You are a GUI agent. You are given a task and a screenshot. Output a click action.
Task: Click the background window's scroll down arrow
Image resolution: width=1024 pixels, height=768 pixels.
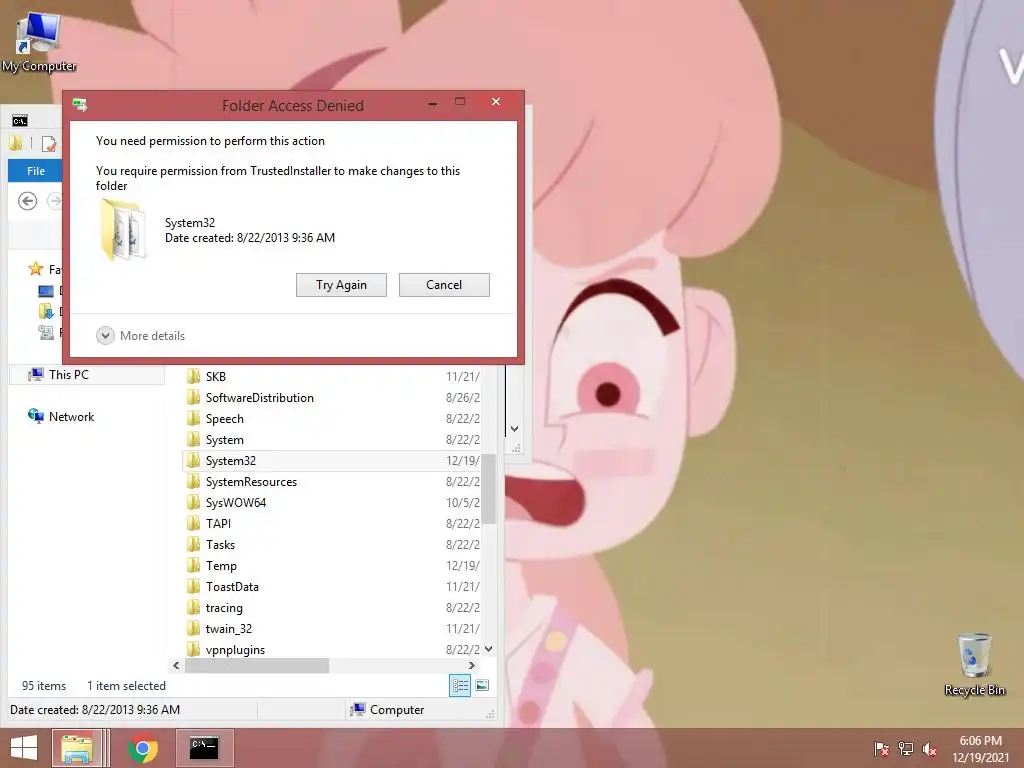pos(515,429)
